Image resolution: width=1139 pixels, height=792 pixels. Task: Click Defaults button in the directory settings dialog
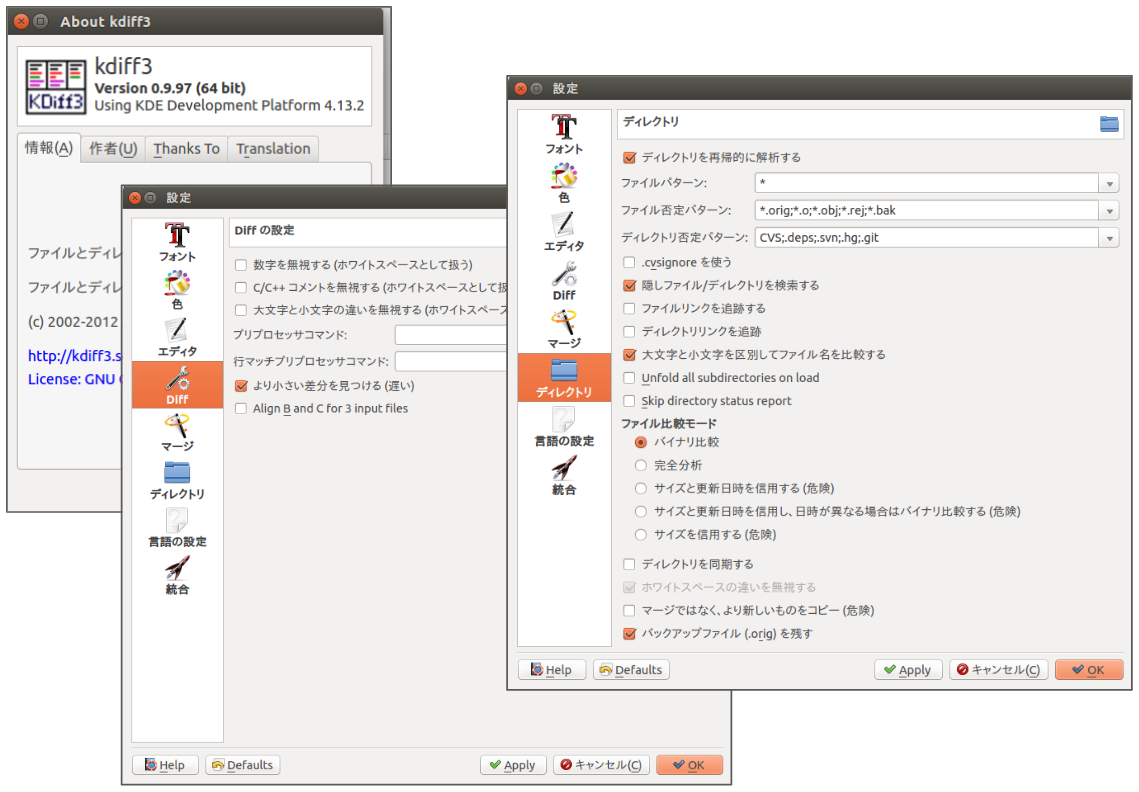[x=631, y=670]
